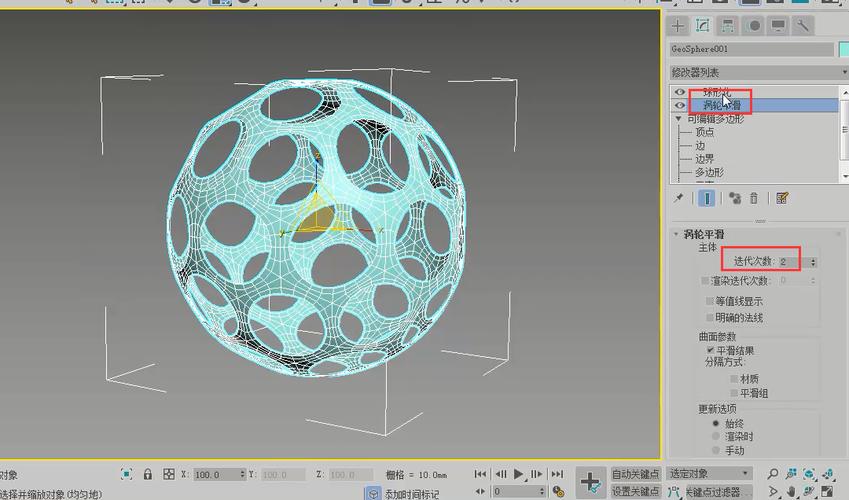The height and width of the screenshot is (500, 849).
Task: Open the Modify command panel tab
Action: (702, 25)
